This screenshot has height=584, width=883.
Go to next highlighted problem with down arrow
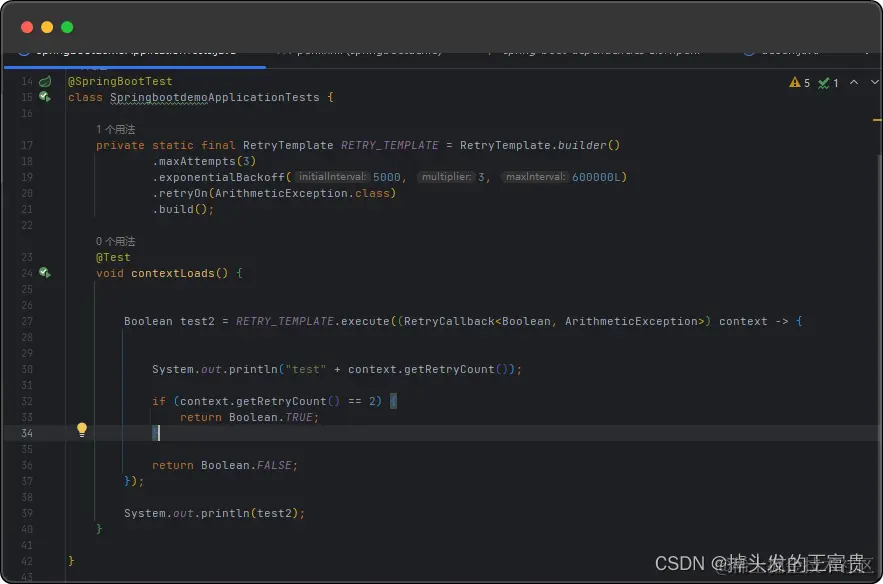[x=875, y=82]
